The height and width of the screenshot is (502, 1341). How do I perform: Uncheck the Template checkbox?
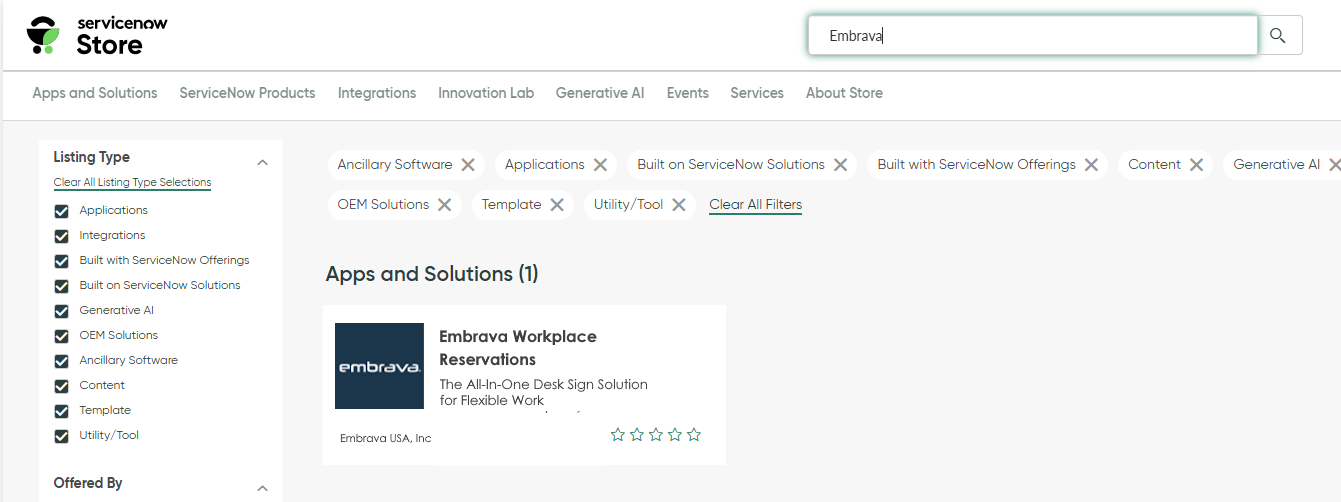[62, 411]
